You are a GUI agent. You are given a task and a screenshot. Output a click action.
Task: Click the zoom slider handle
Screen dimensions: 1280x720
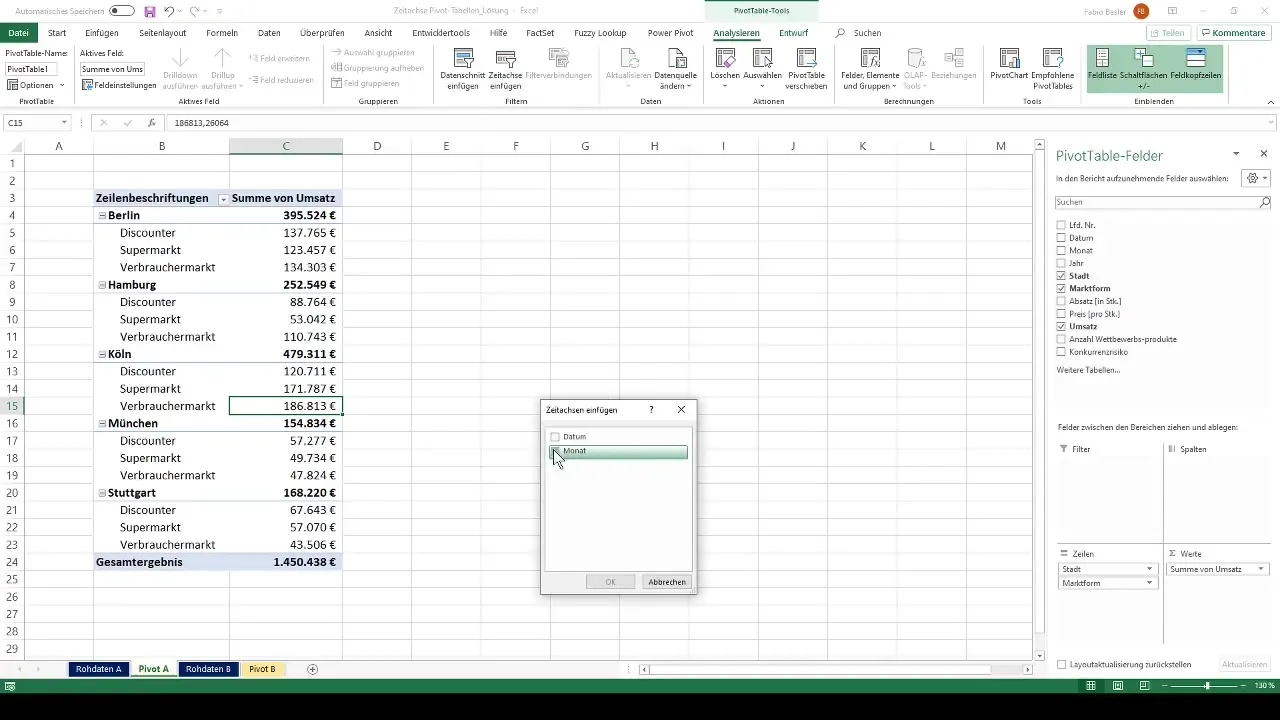click(x=1207, y=686)
